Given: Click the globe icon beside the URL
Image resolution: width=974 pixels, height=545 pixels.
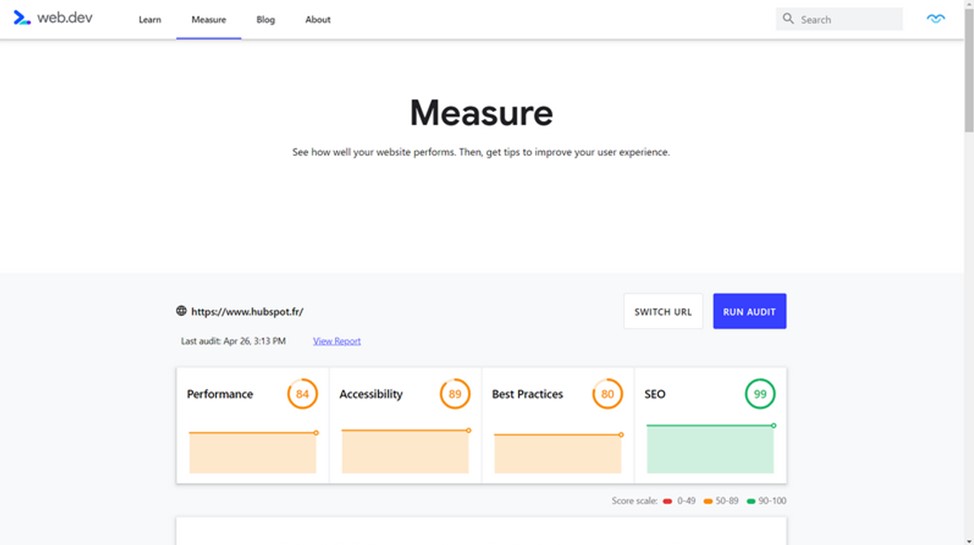Looking at the screenshot, I should click(x=181, y=311).
